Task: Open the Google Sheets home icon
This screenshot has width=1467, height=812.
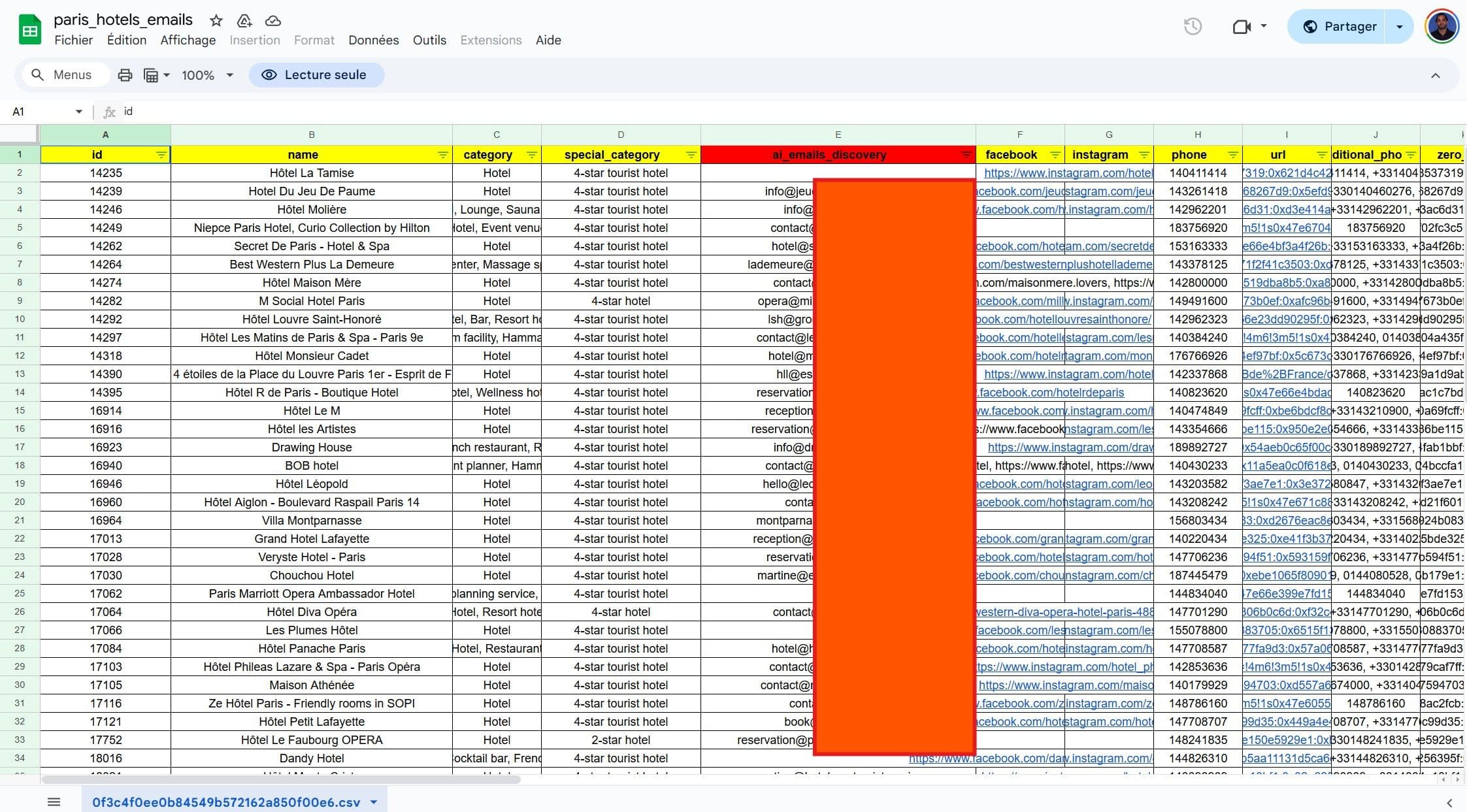Action: point(30,30)
